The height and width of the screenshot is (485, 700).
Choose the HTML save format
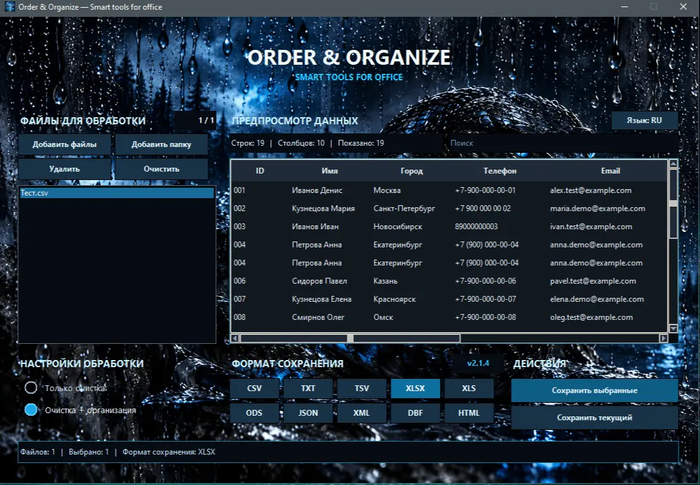click(x=469, y=413)
